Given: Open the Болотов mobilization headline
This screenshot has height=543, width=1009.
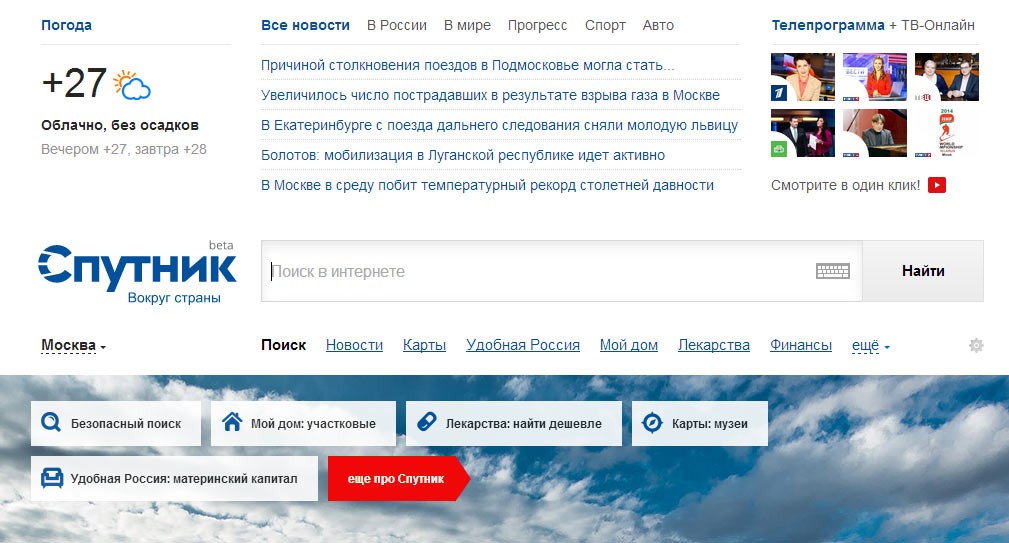Looking at the screenshot, I should point(463,155).
